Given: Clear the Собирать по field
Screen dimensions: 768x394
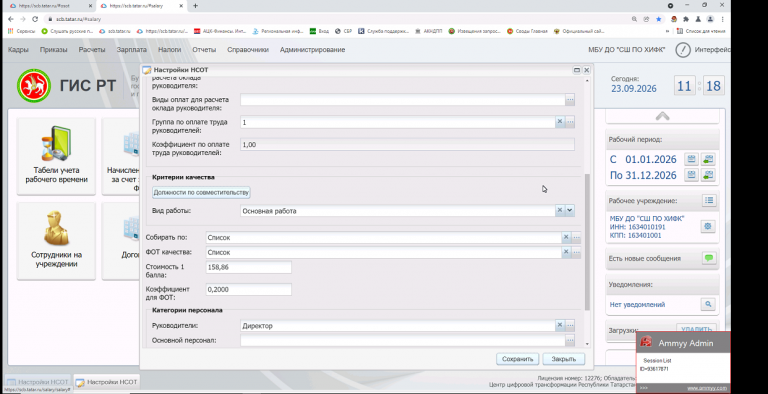Looking at the screenshot, I should tap(566, 237).
